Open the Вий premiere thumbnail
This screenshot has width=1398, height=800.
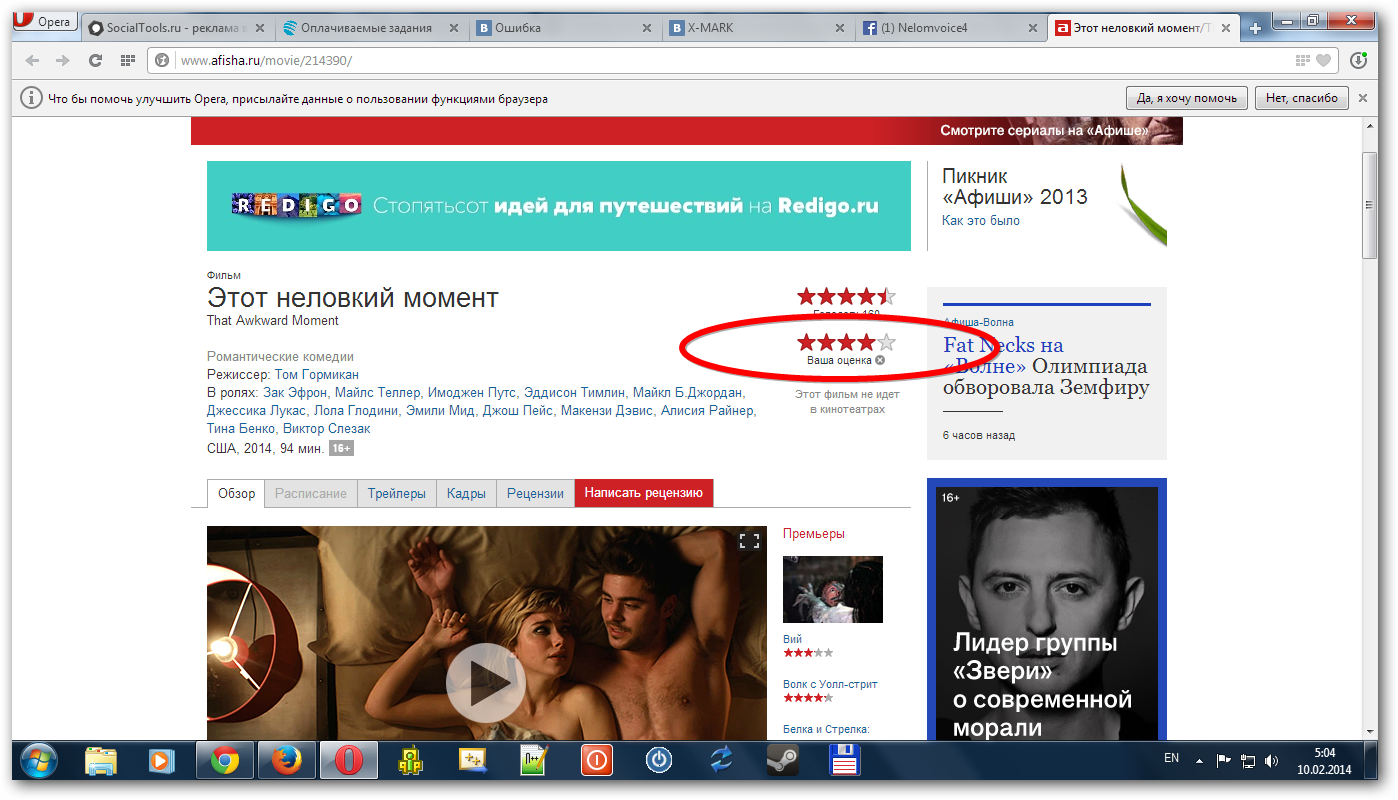tap(833, 589)
